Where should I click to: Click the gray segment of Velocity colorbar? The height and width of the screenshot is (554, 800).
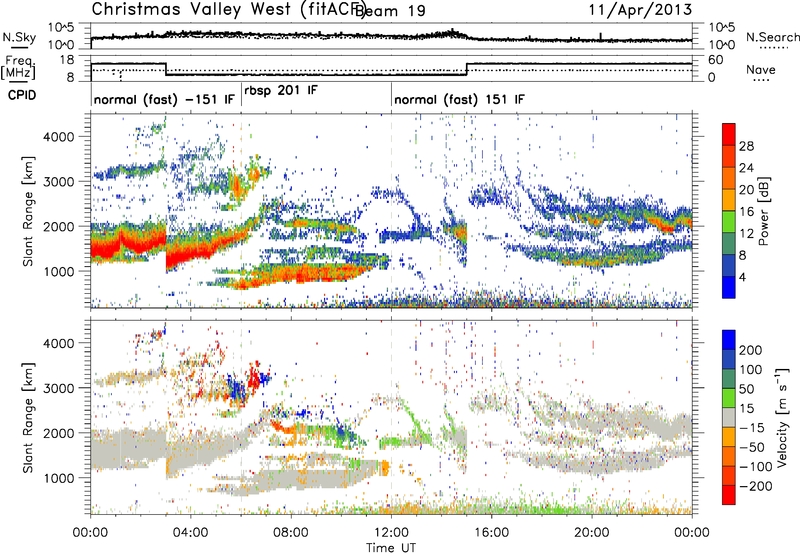click(x=729, y=418)
